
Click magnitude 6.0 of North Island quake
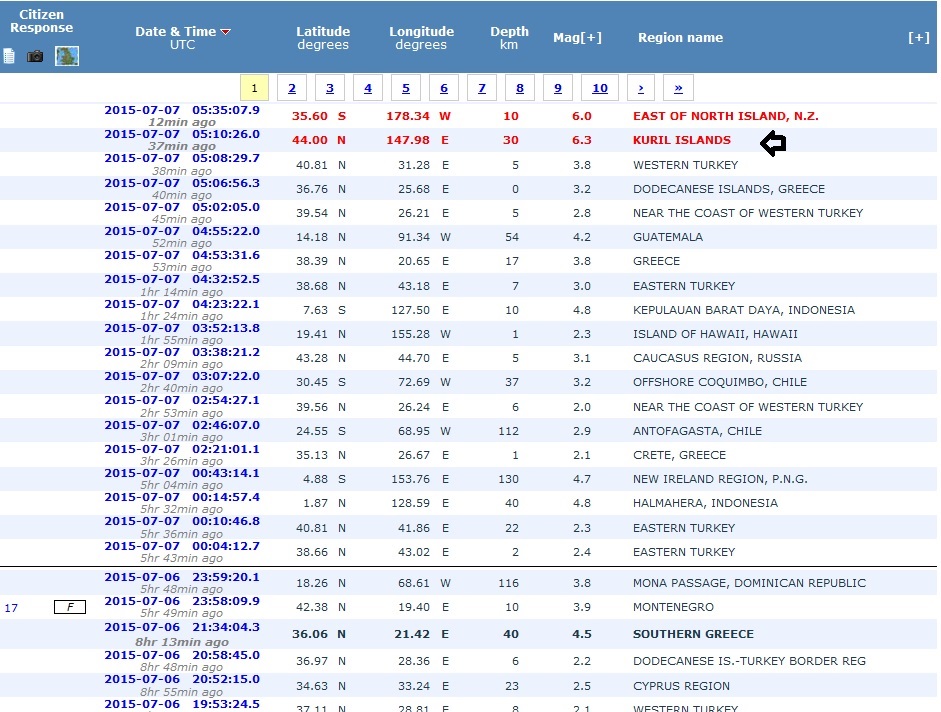(x=582, y=116)
